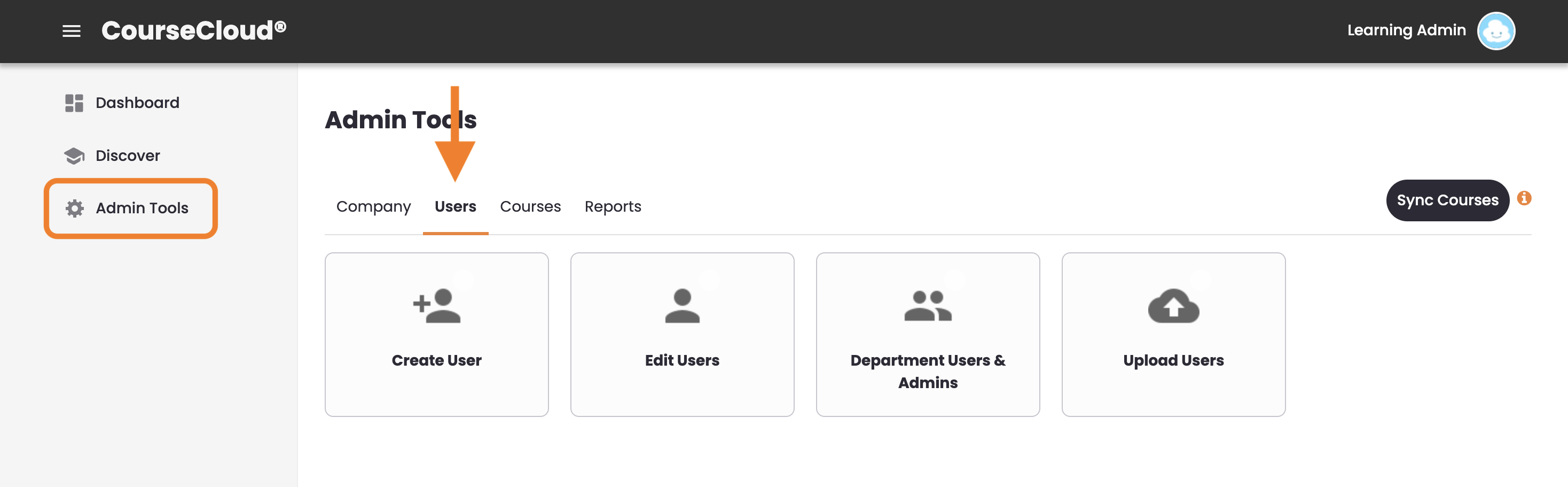The height and width of the screenshot is (487, 1568).
Task: Open the Learning Admin profile avatar
Action: 1495,31
